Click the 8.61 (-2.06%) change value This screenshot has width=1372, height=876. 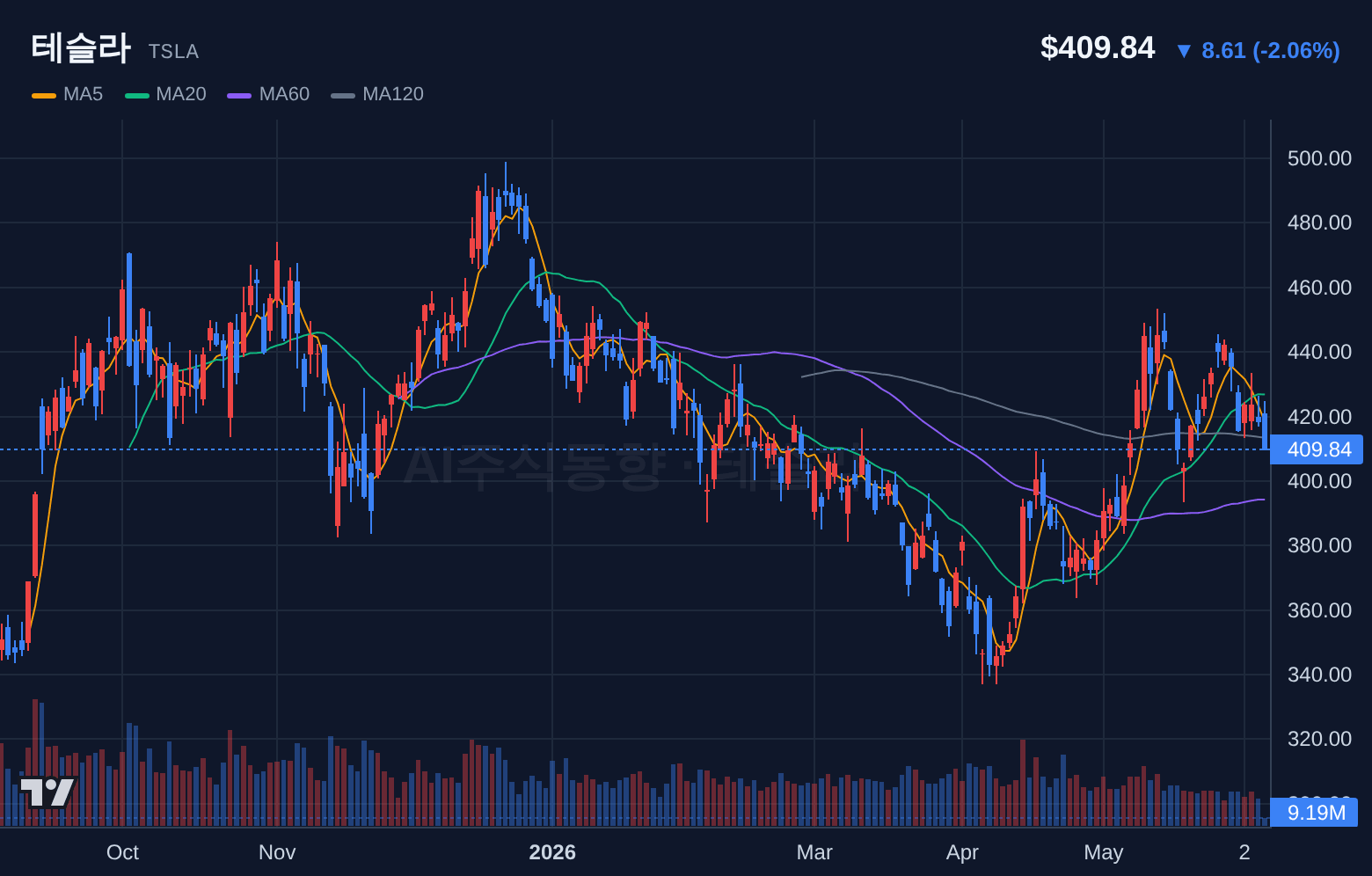coord(1271,51)
